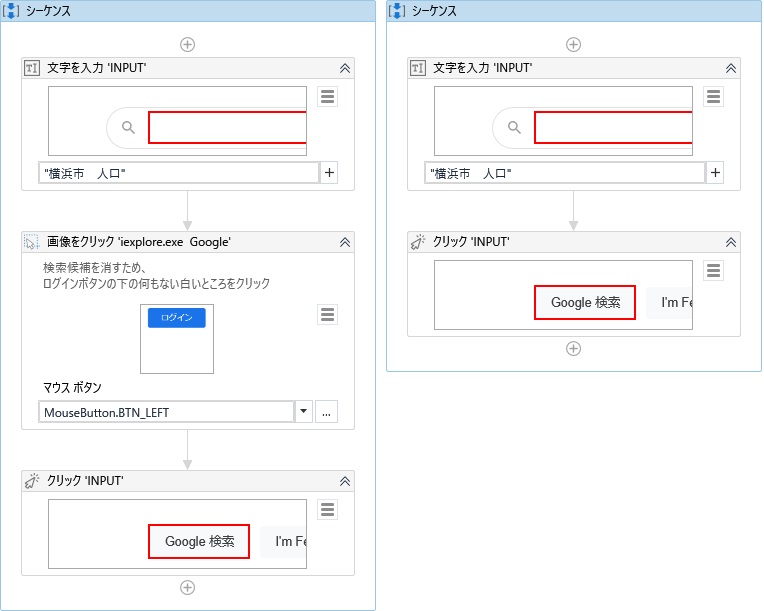Collapse the 画像をクリック 'iexplore.exe Google' activity
The height and width of the screenshot is (611, 764).
pos(344,242)
